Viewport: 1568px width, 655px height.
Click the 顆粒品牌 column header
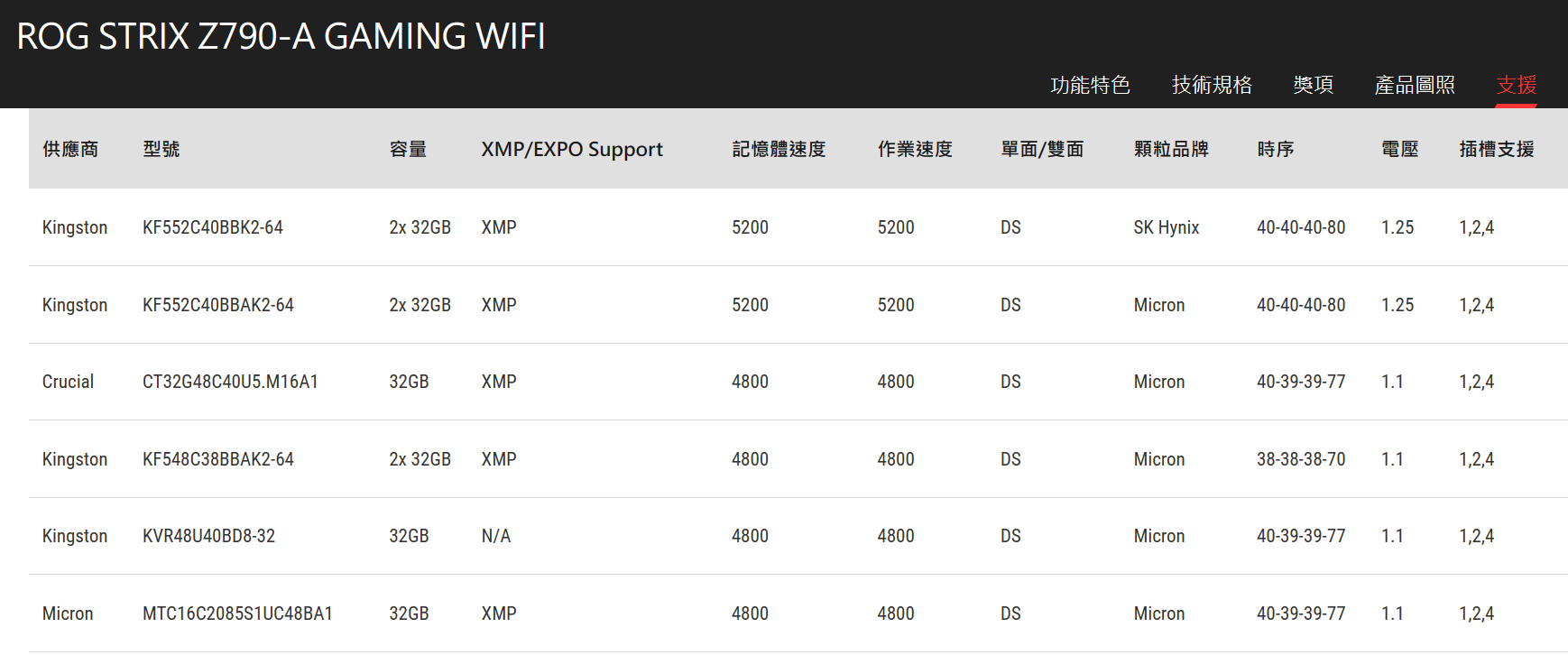coord(1171,149)
